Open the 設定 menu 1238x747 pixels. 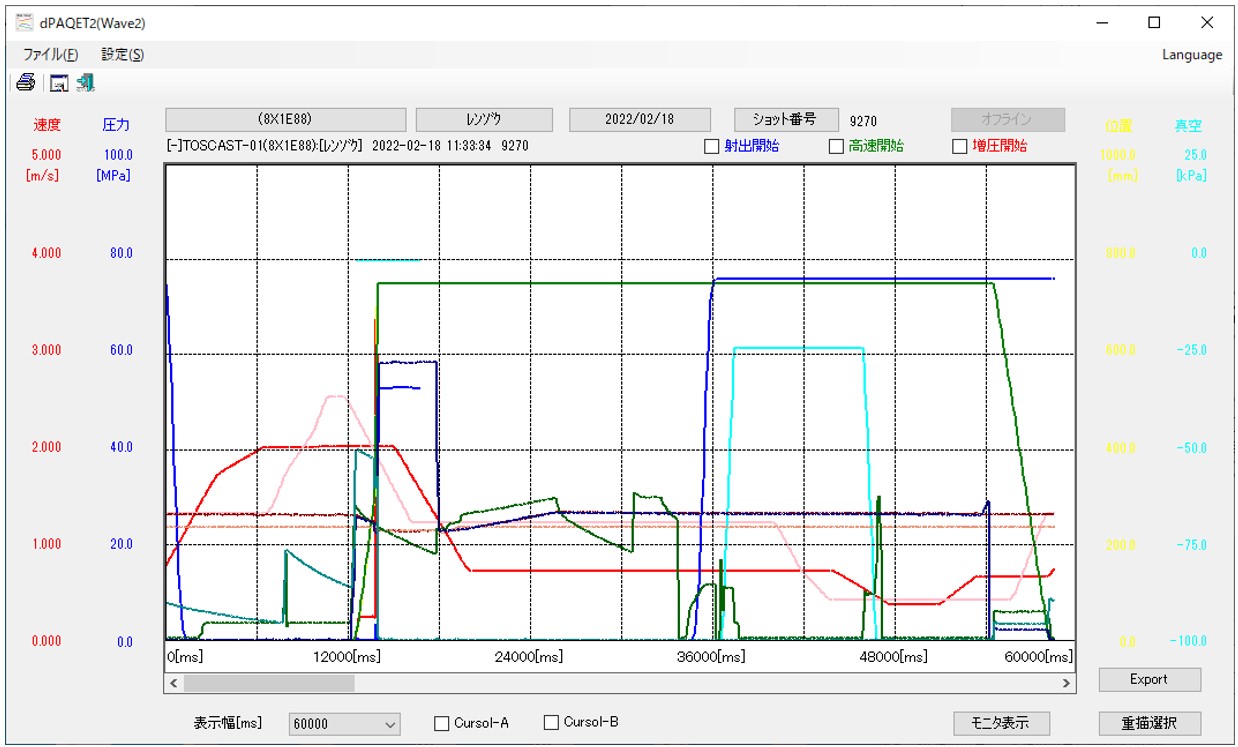click(122, 55)
